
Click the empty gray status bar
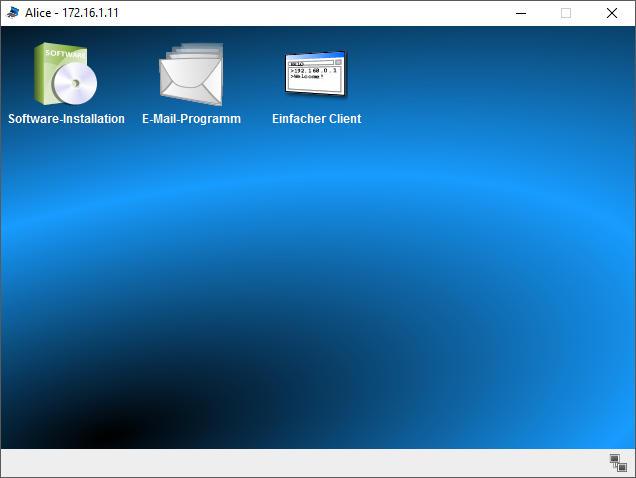pos(300,462)
